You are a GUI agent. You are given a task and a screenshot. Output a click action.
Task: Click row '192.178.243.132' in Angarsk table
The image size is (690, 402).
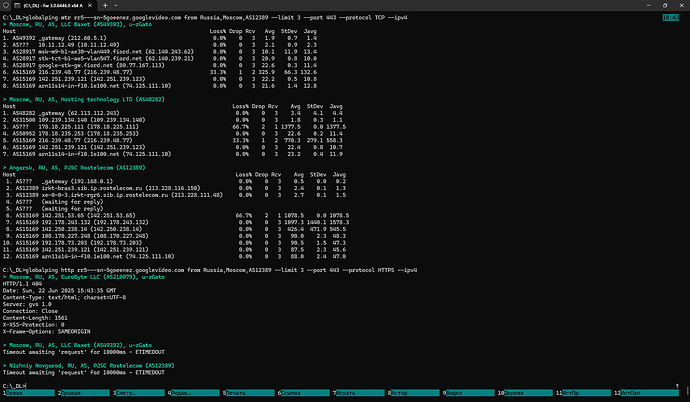pyautogui.click(x=177, y=222)
